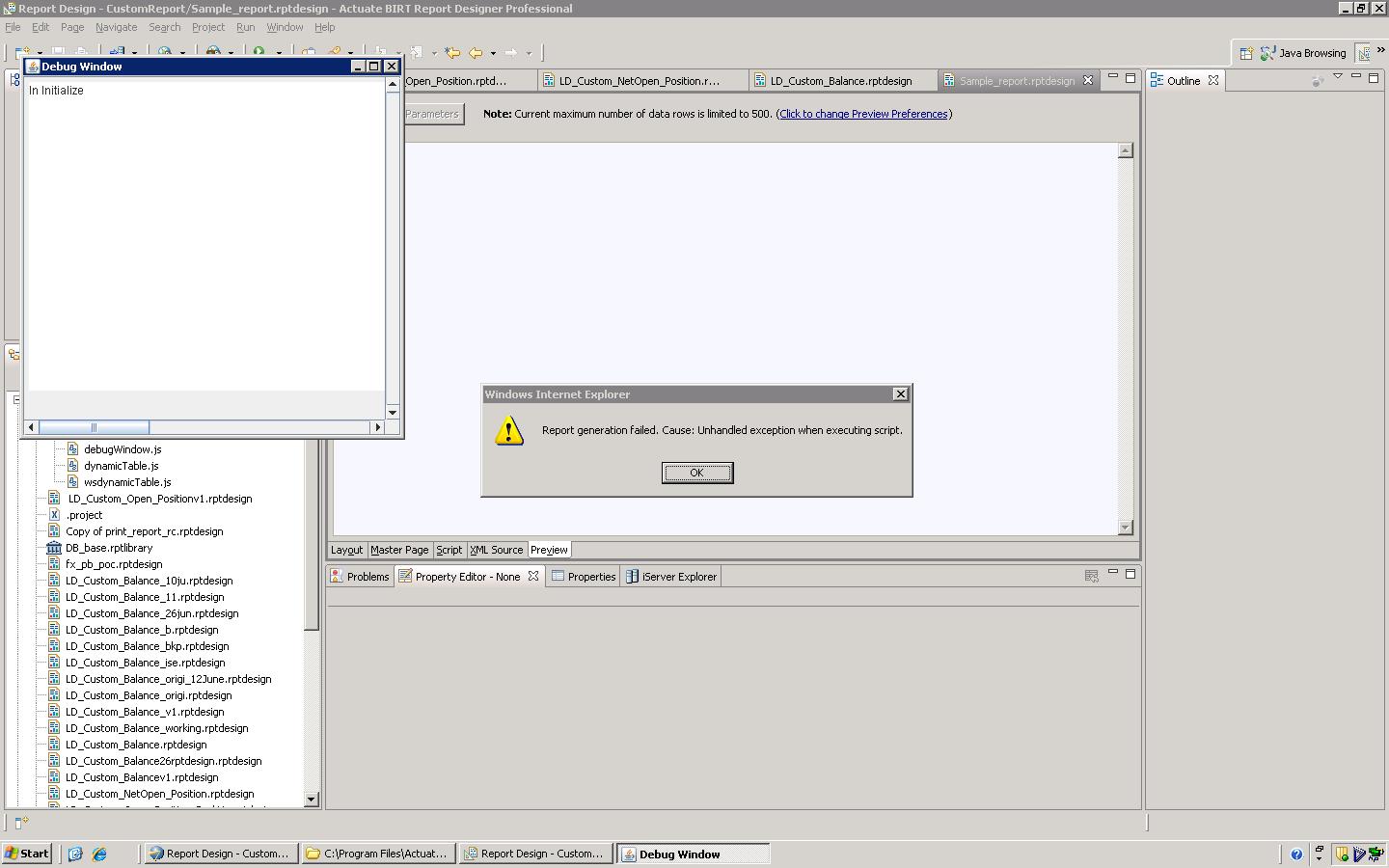Open the Problems view tab
Viewport: 1389px width, 868px height.
(360, 577)
